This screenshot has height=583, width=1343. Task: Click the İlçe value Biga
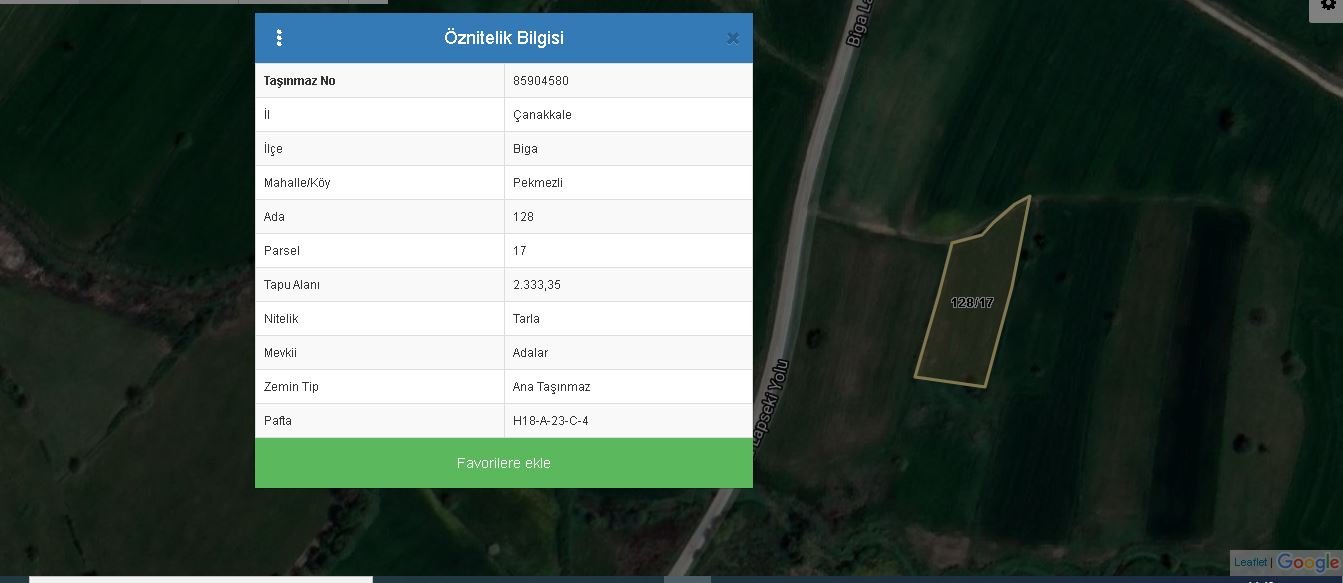(525, 149)
